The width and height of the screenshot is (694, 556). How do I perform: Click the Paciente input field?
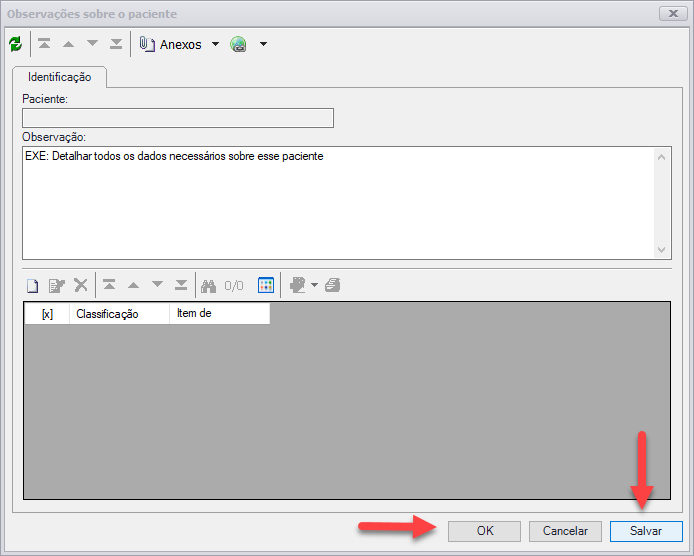[x=178, y=118]
